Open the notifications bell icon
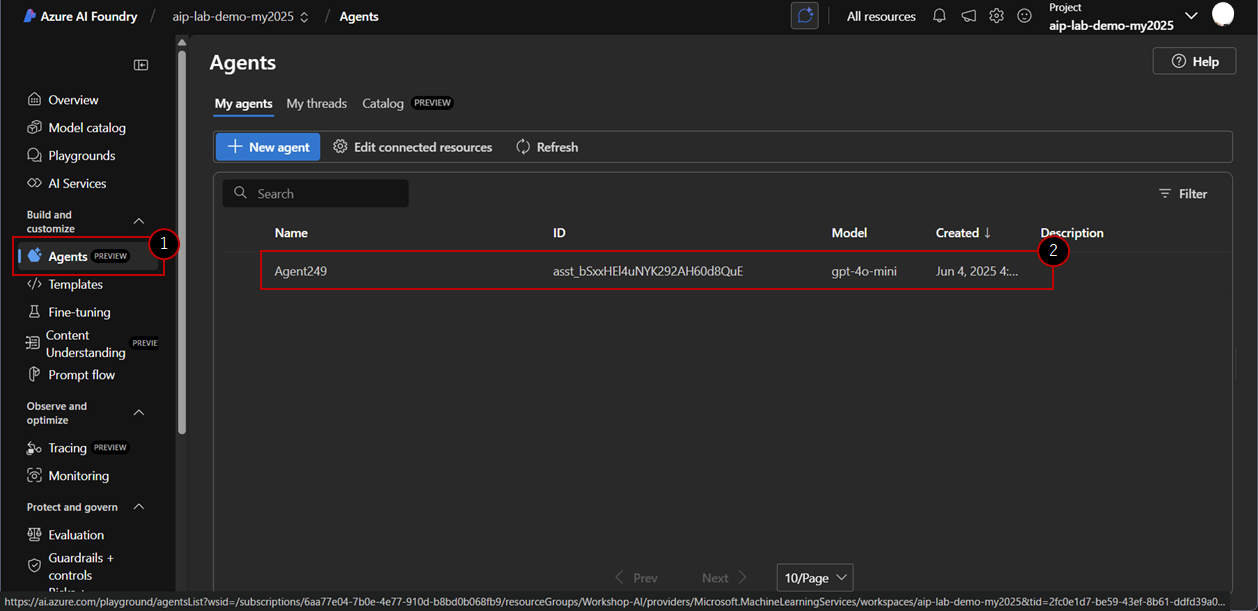This screenshot has width=1258, height=611. (939, 16)
